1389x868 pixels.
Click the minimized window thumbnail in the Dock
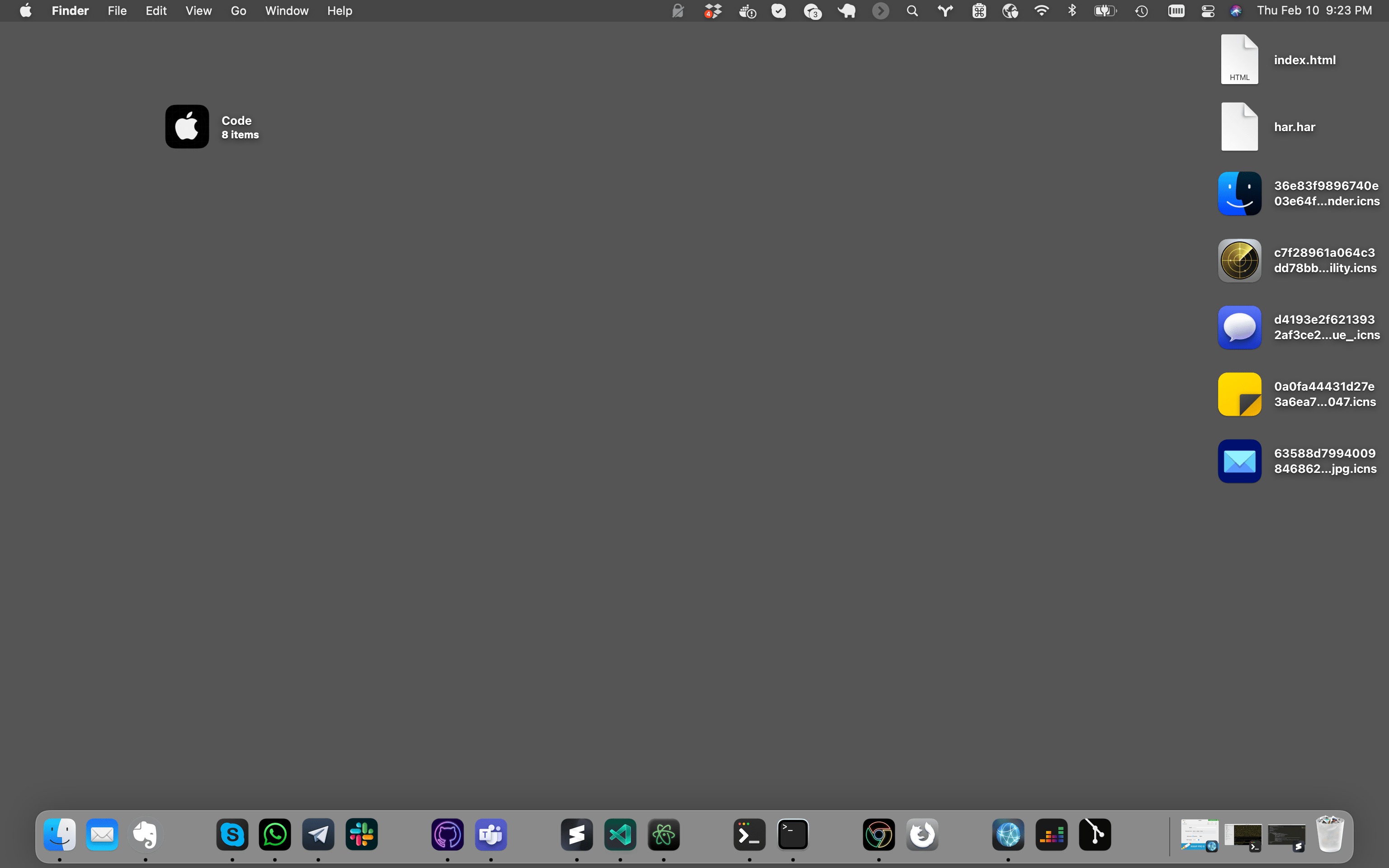[1199, 835]
